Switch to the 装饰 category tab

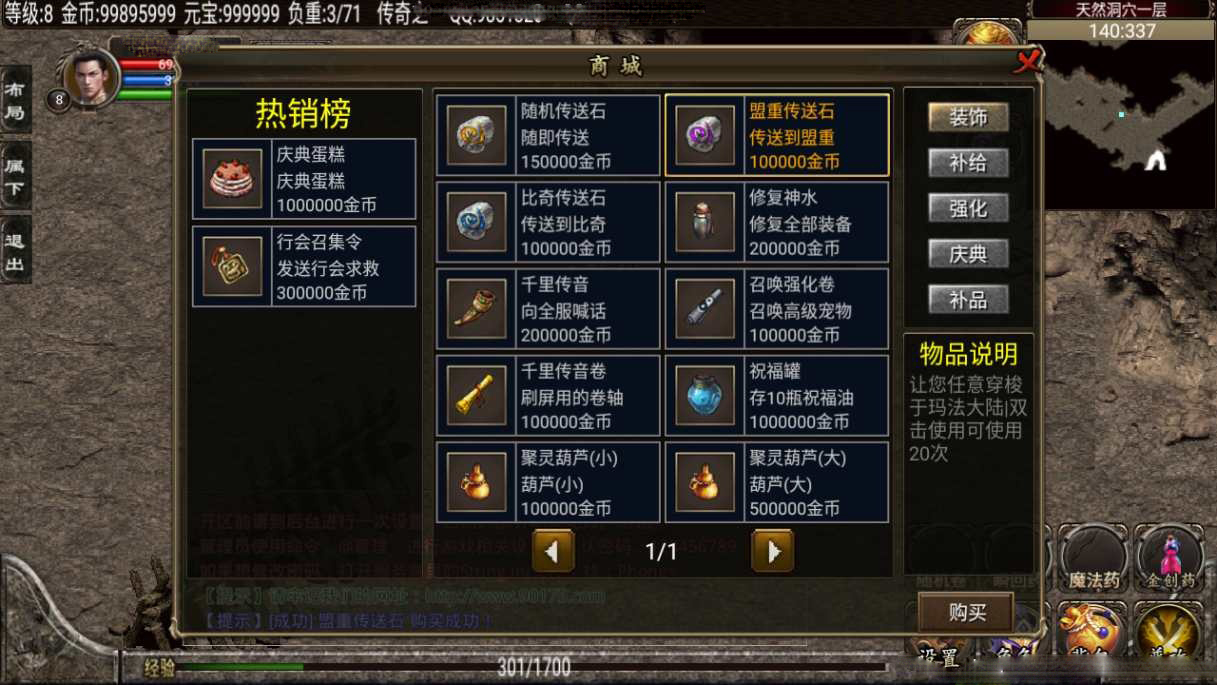point(968,117)
